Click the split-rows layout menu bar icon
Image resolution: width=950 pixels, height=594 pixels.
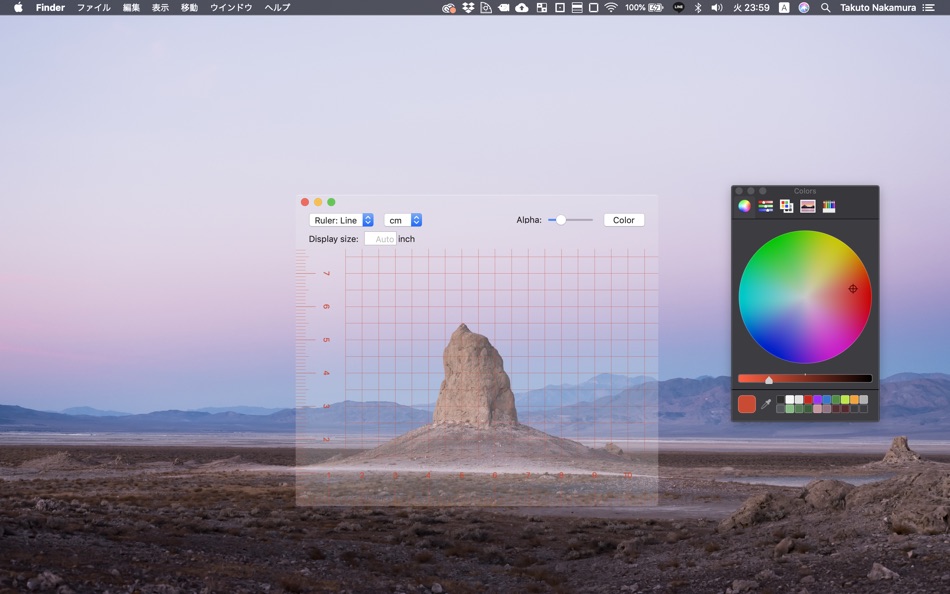577,7
